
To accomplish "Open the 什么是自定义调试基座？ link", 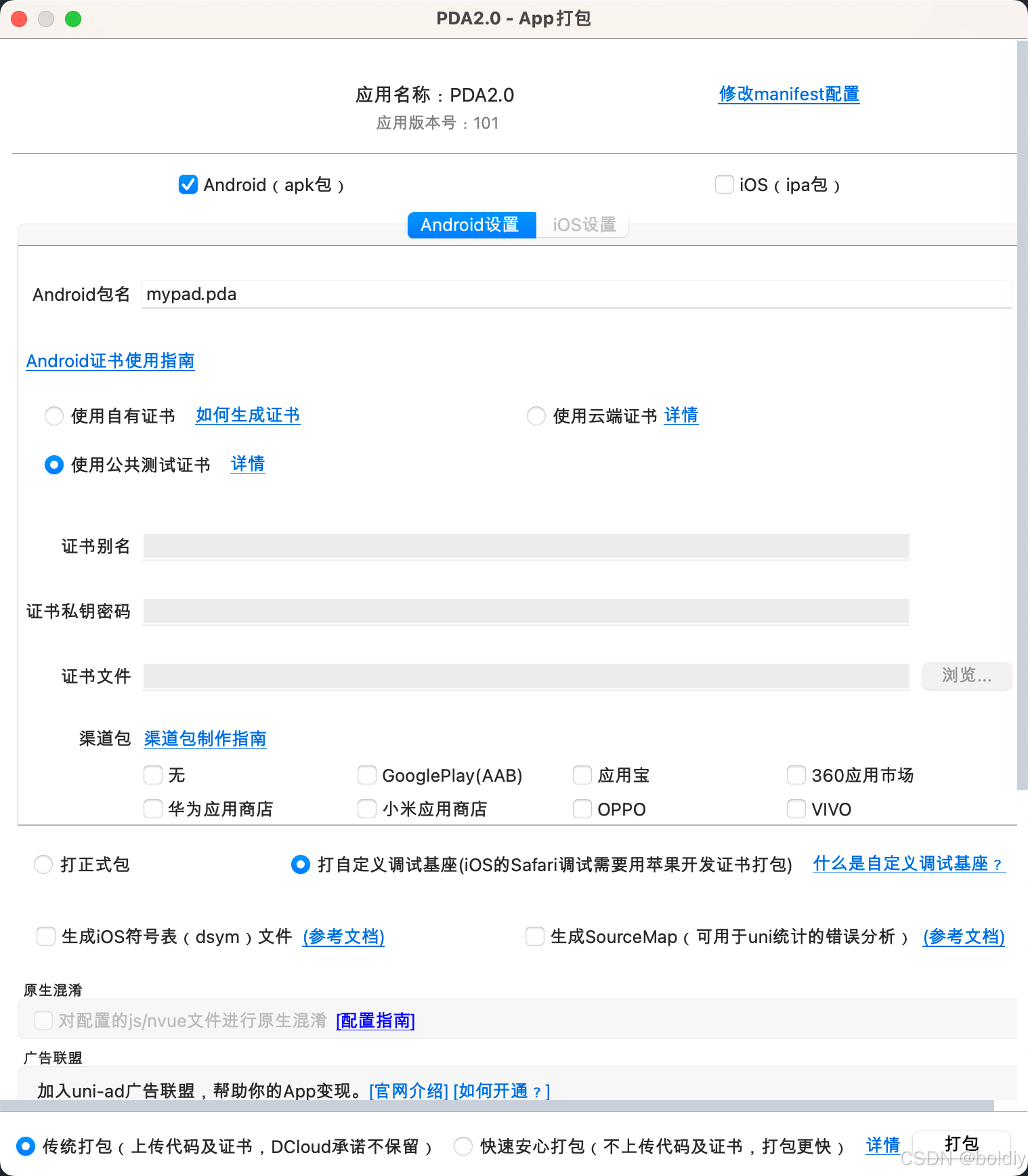I will pyautogui.click(x=909, y=864).
